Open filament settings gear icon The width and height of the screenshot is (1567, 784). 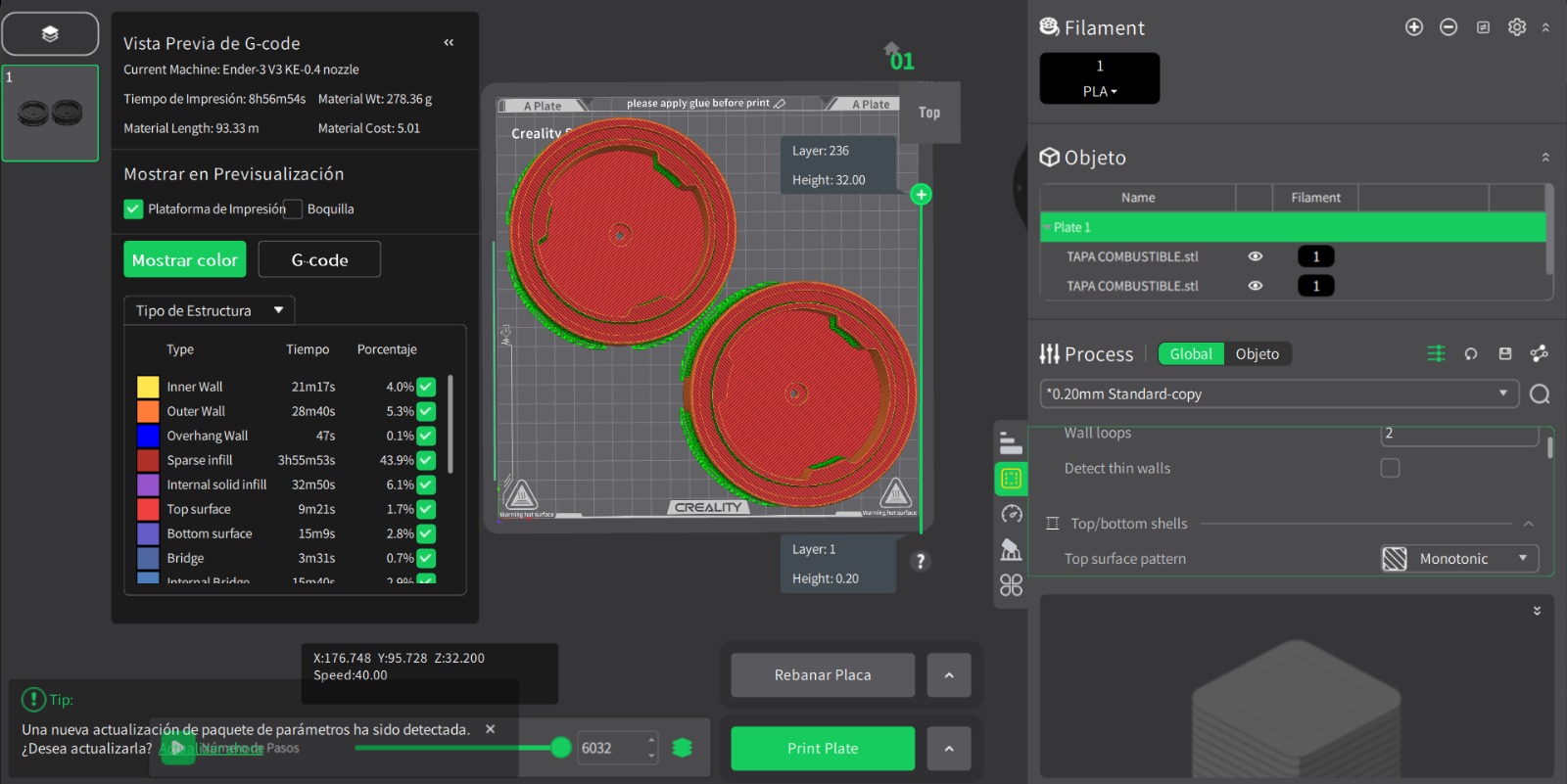coord(1517,27)
